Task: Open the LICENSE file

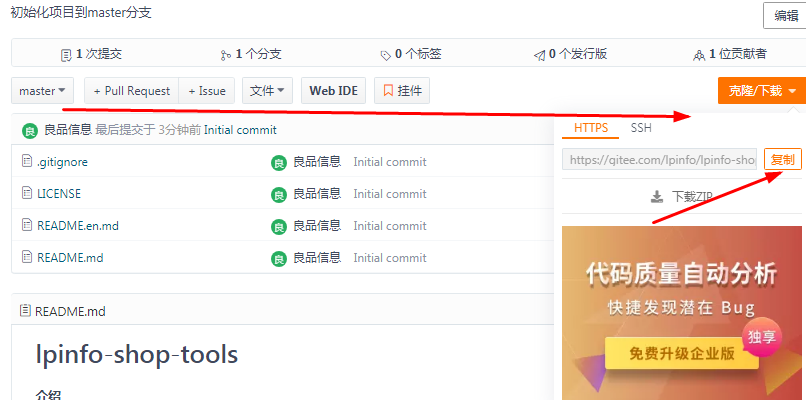Action: point(59,194)
